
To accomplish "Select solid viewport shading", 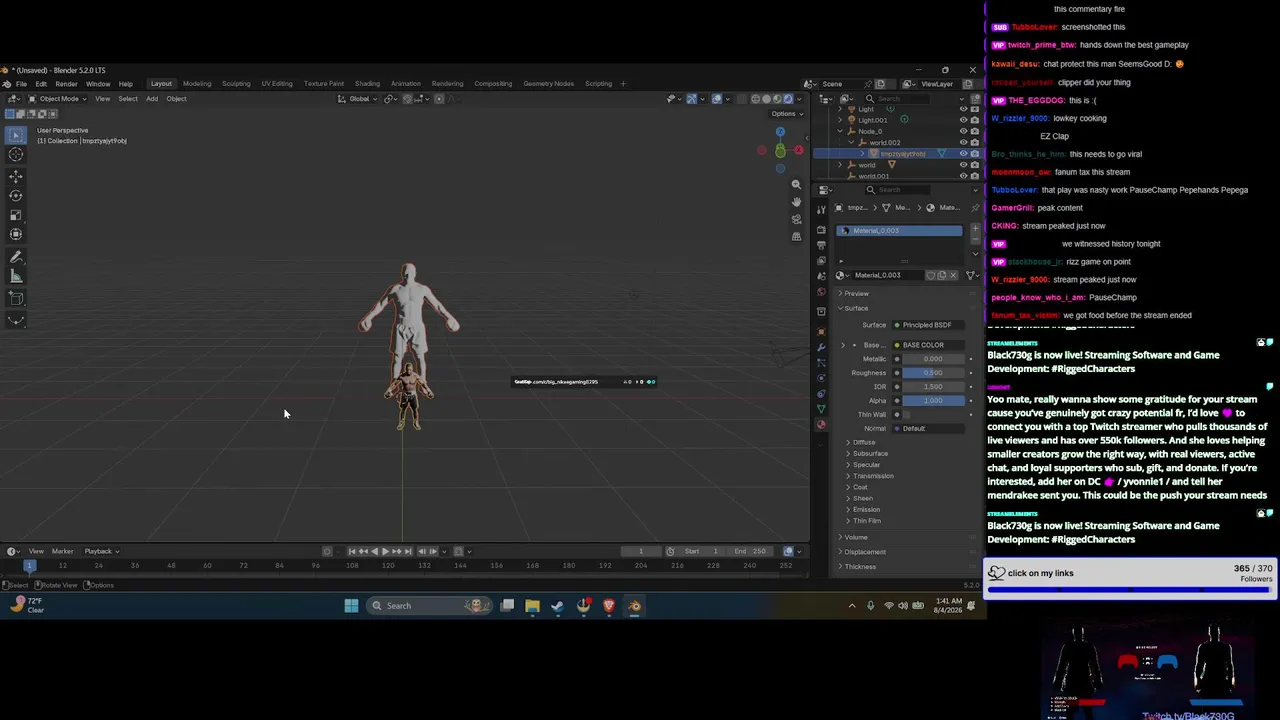I will click(x=766, y=99).
